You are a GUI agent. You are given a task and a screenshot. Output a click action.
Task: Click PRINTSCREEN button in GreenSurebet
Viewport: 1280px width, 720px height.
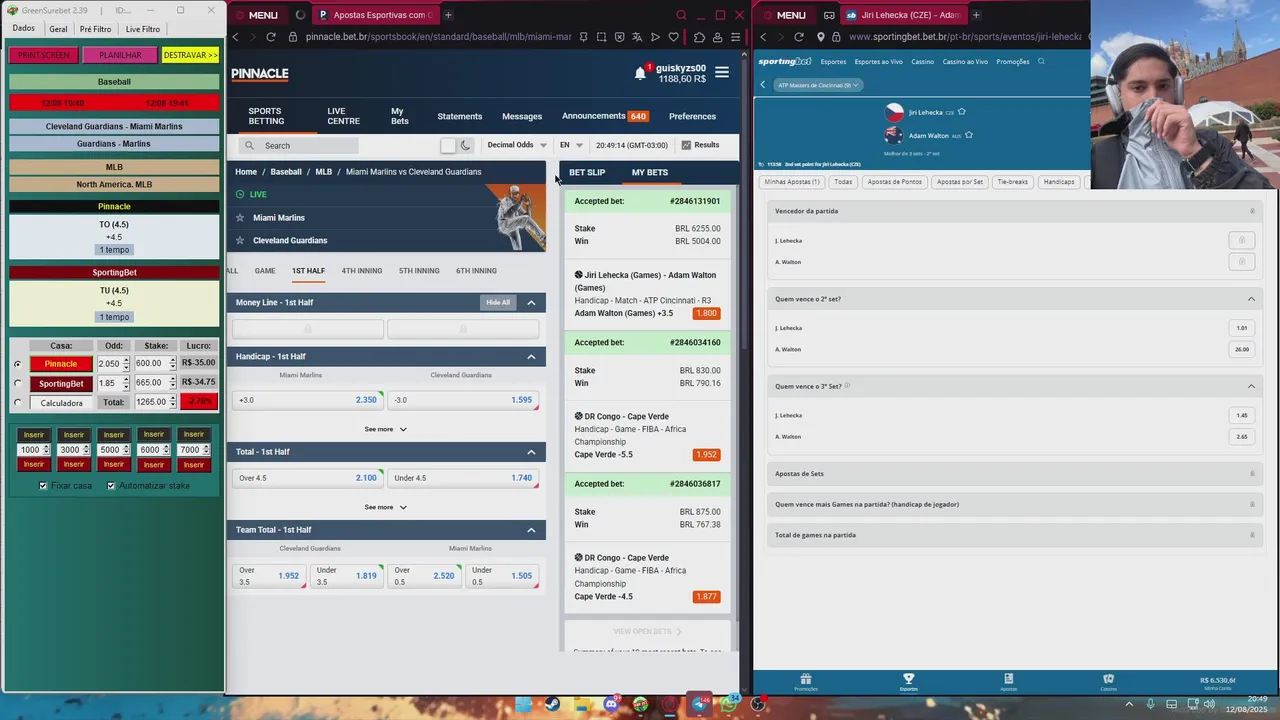44,55
